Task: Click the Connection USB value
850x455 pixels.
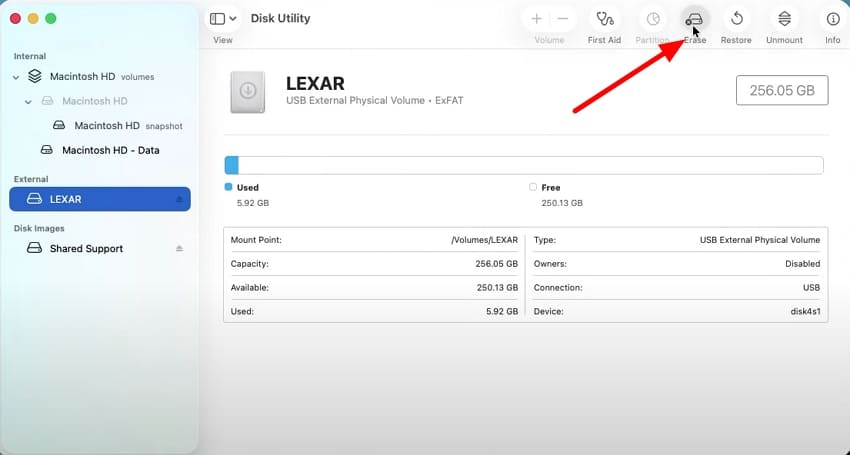Action: (x=812, y=287)
